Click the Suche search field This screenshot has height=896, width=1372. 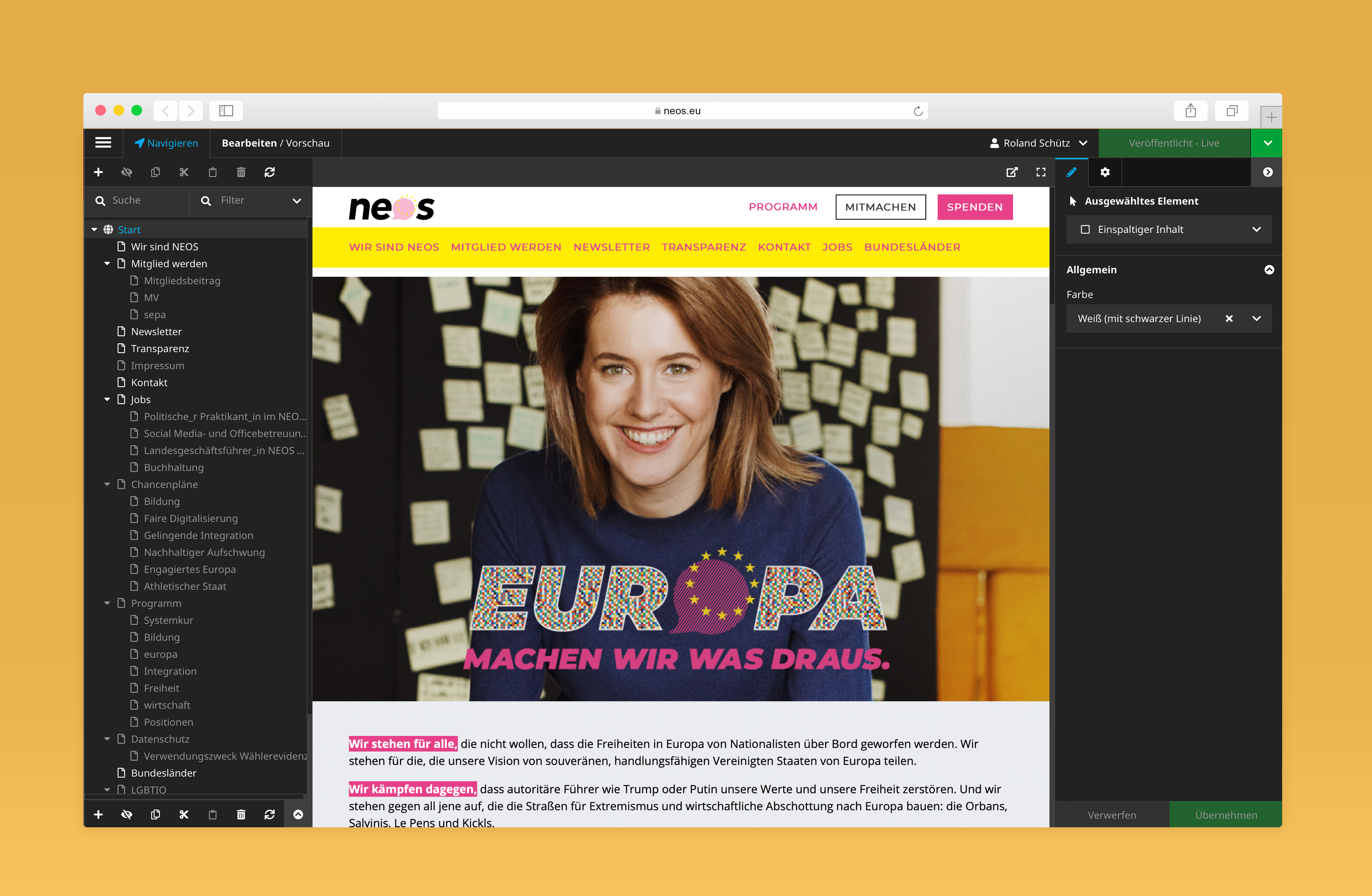pyautogui.click(x=137, y=200)
